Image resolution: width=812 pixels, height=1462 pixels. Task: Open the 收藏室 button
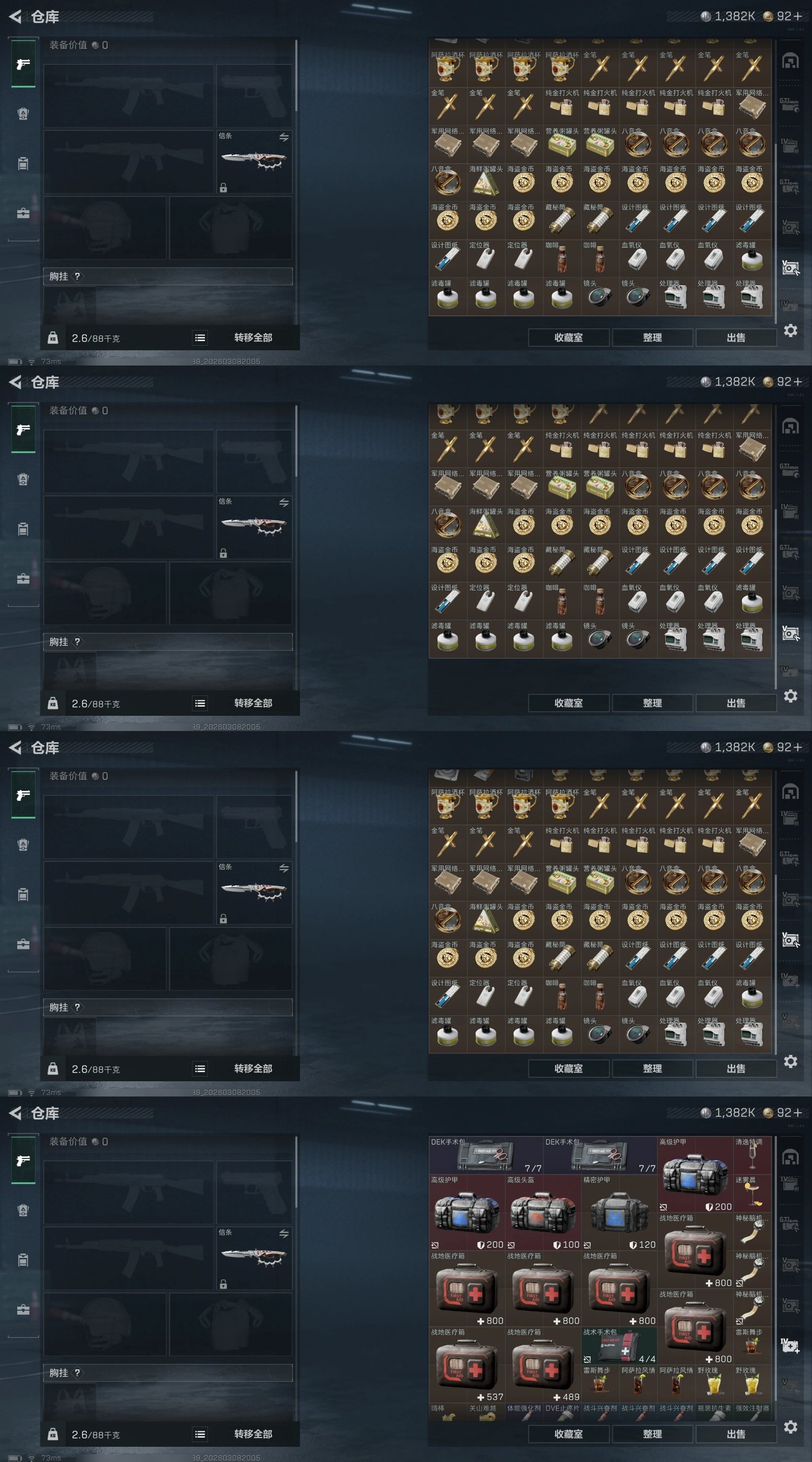point(568,1434)
